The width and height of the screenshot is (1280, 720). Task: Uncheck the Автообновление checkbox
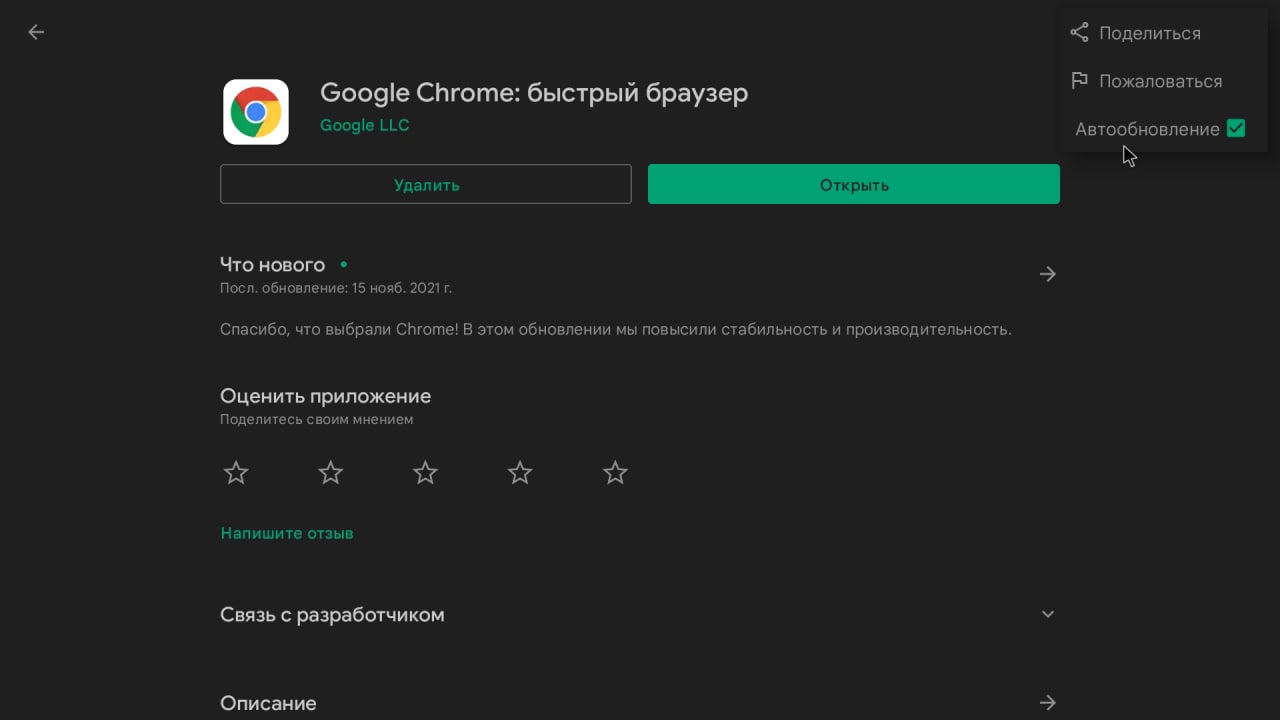click(1236, 128)
